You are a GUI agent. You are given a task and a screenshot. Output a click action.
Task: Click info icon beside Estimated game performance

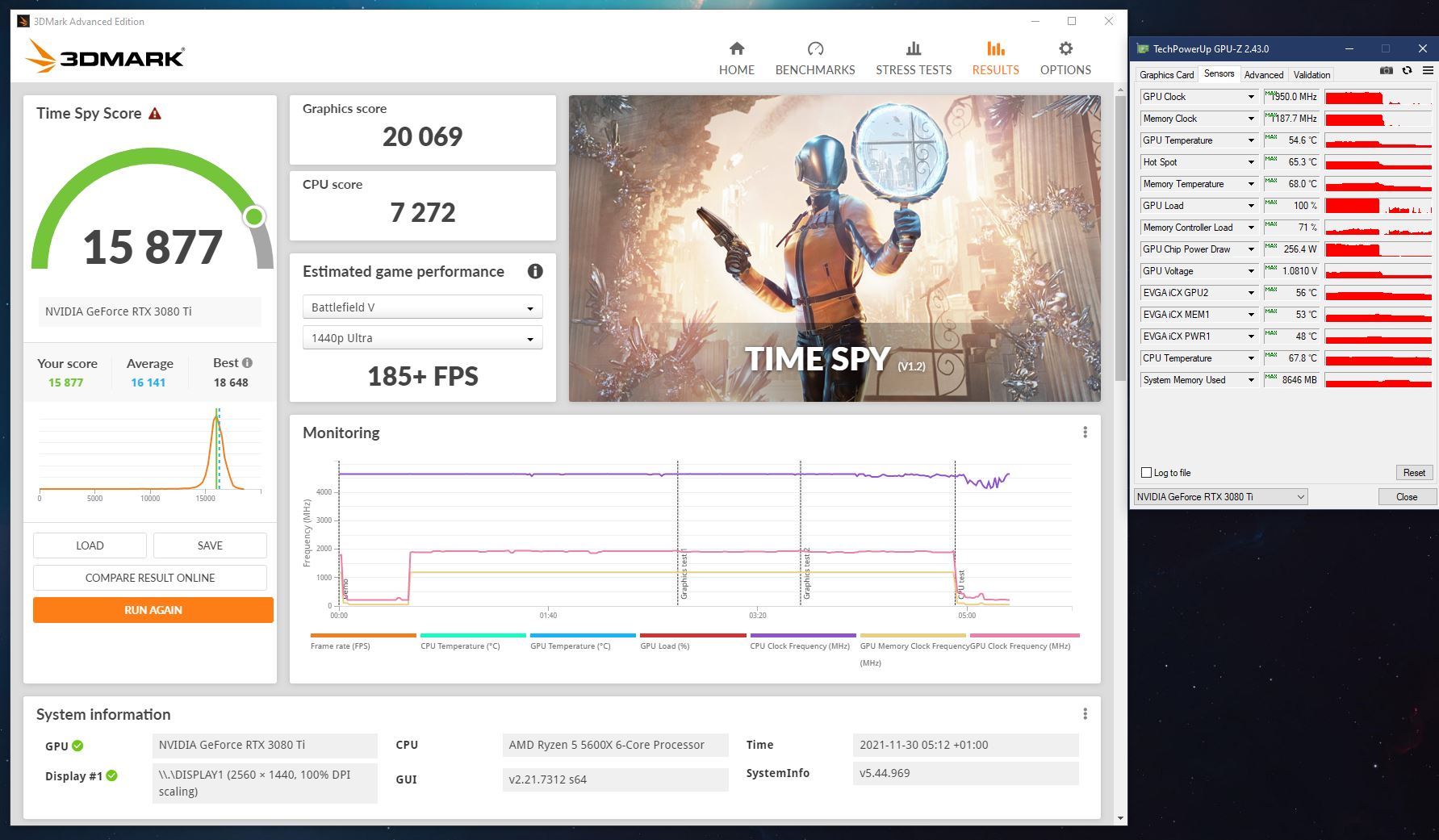[535, 271]
